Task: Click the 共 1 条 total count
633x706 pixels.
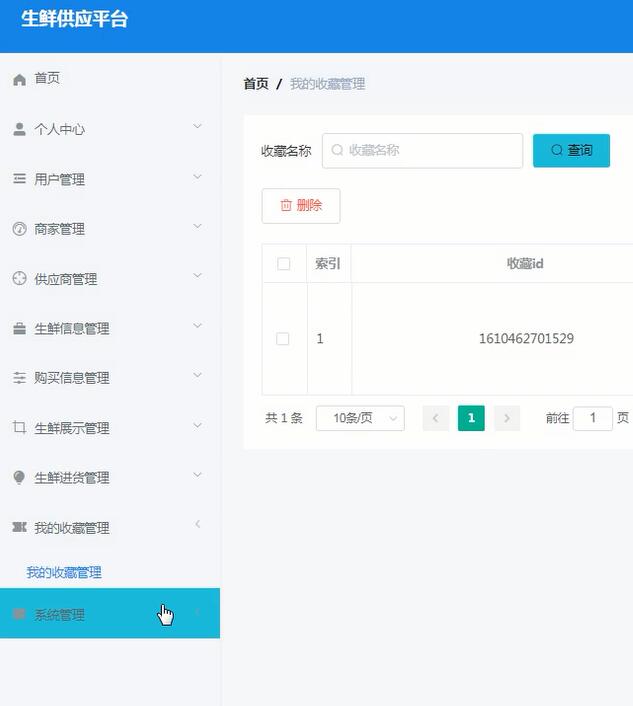Action: click(284, 418)
